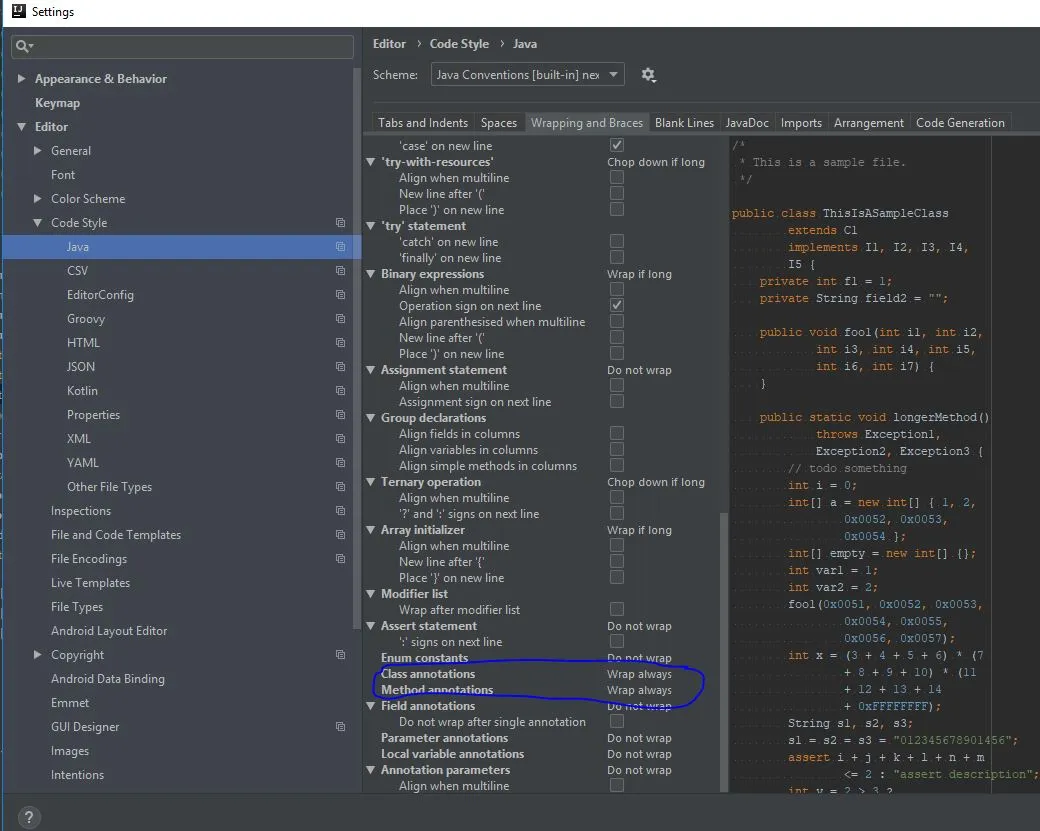Click the copy icon beside Code Style
The width and height of the screenshot is (1040, 831).
(x=341, y=223)
